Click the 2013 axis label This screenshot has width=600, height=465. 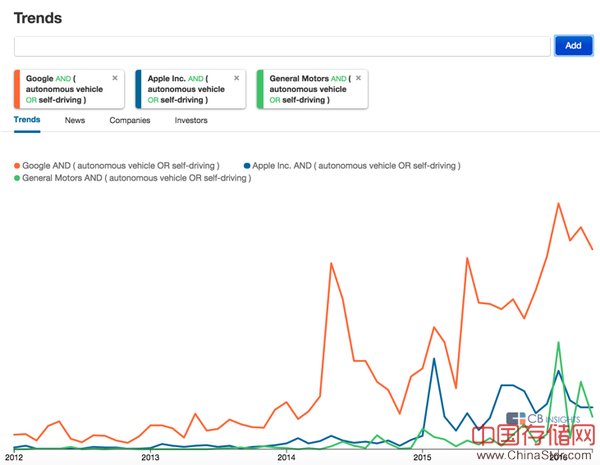click(150, 457)
